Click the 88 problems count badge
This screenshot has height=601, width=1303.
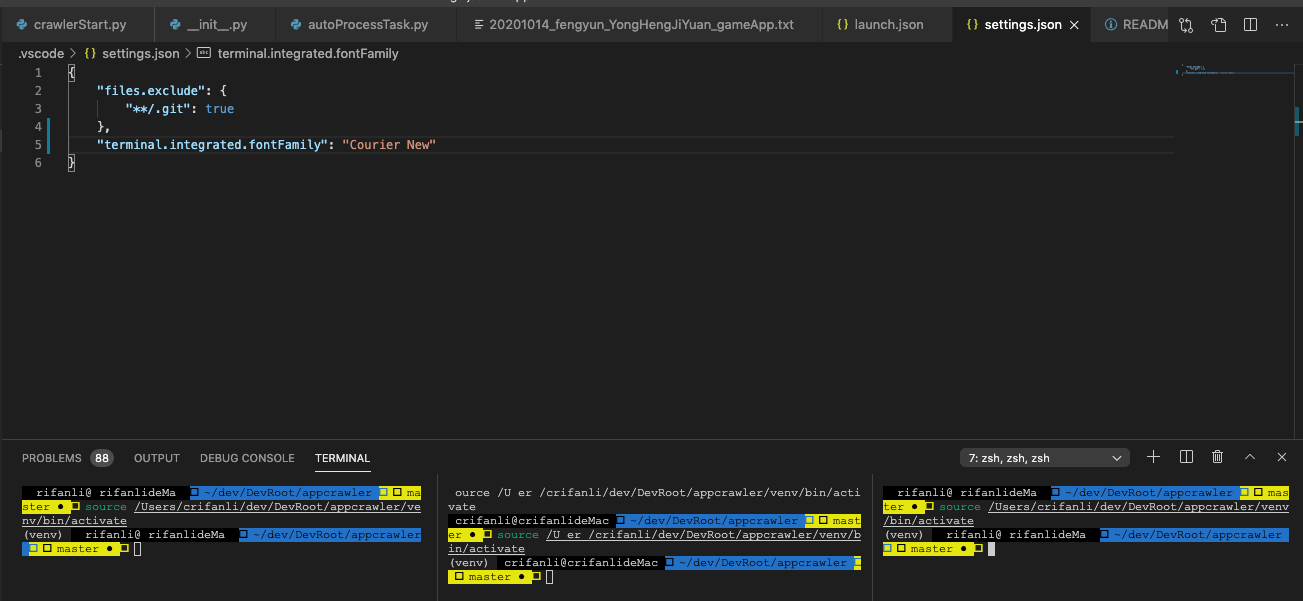coord(102,458)
